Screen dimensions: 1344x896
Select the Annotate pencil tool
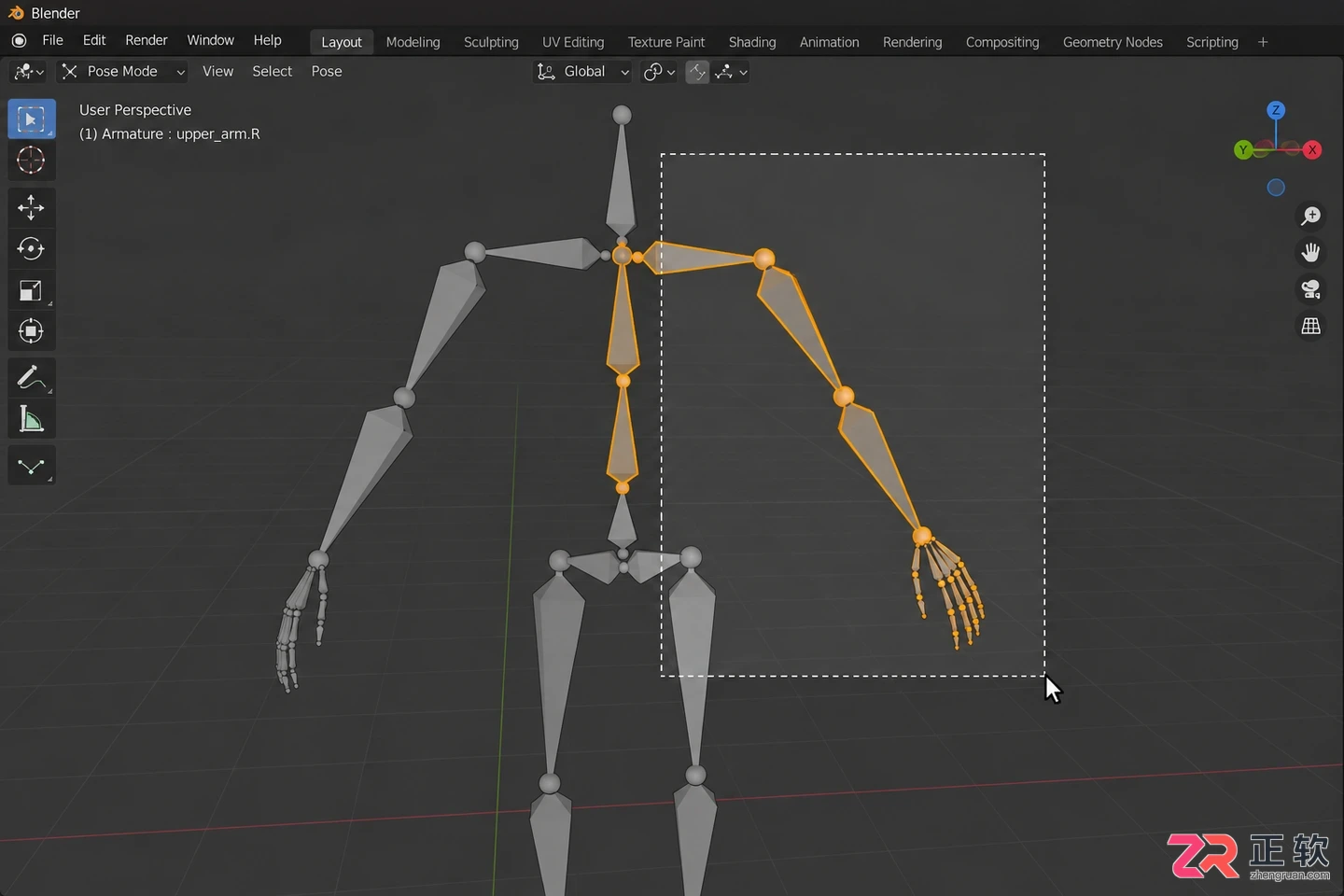pos(31,378)
